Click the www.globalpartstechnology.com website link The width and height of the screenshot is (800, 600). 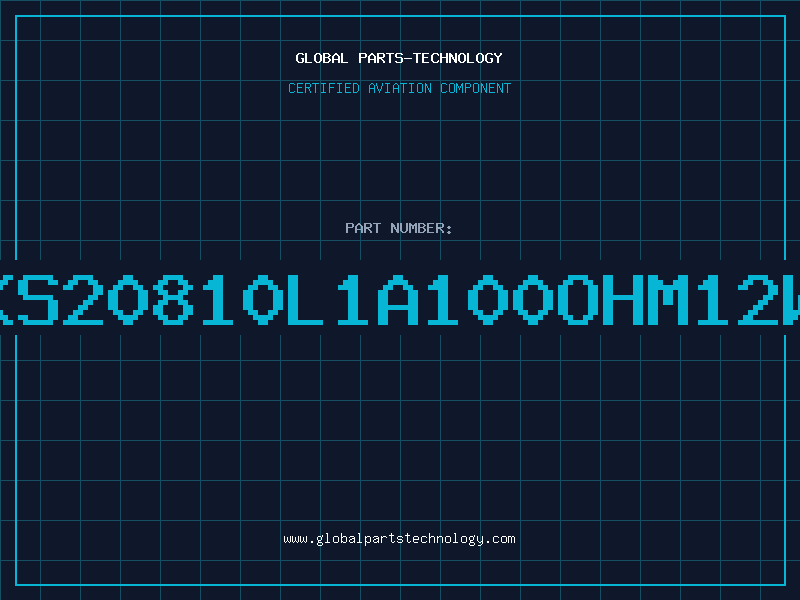[399, 539]
